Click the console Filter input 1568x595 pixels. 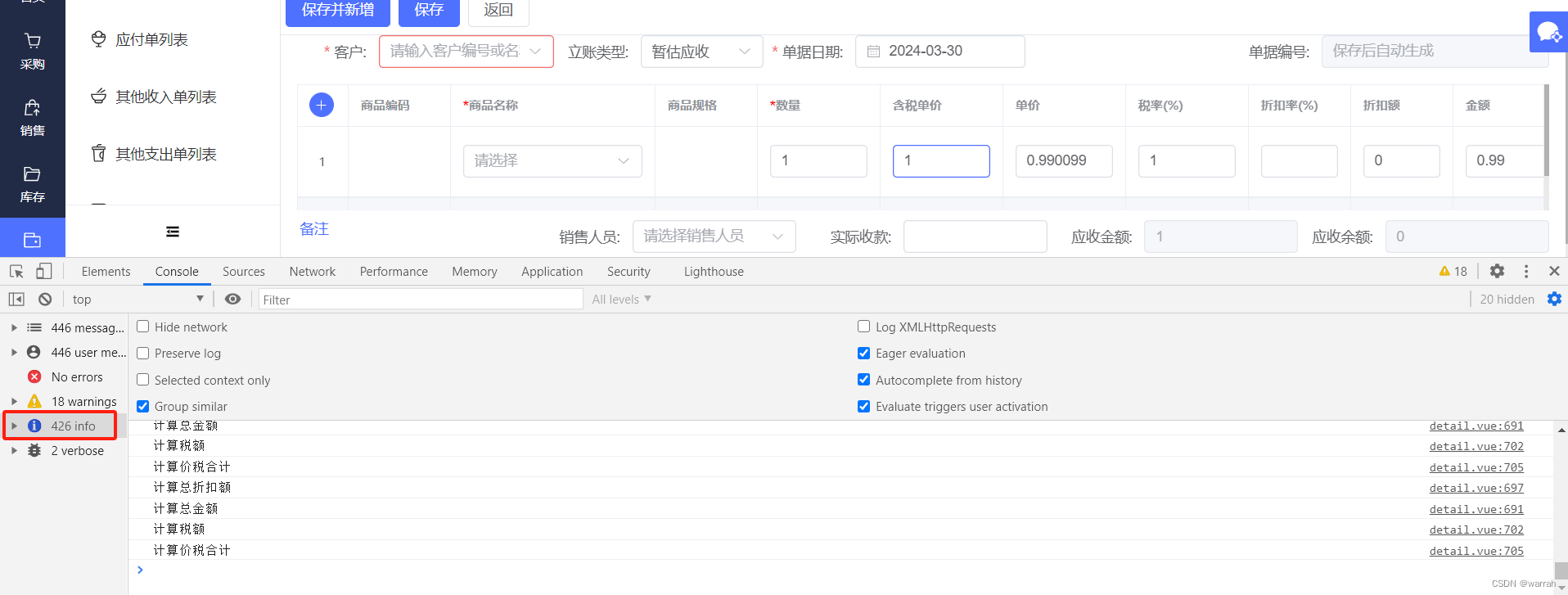pos(421,300)
